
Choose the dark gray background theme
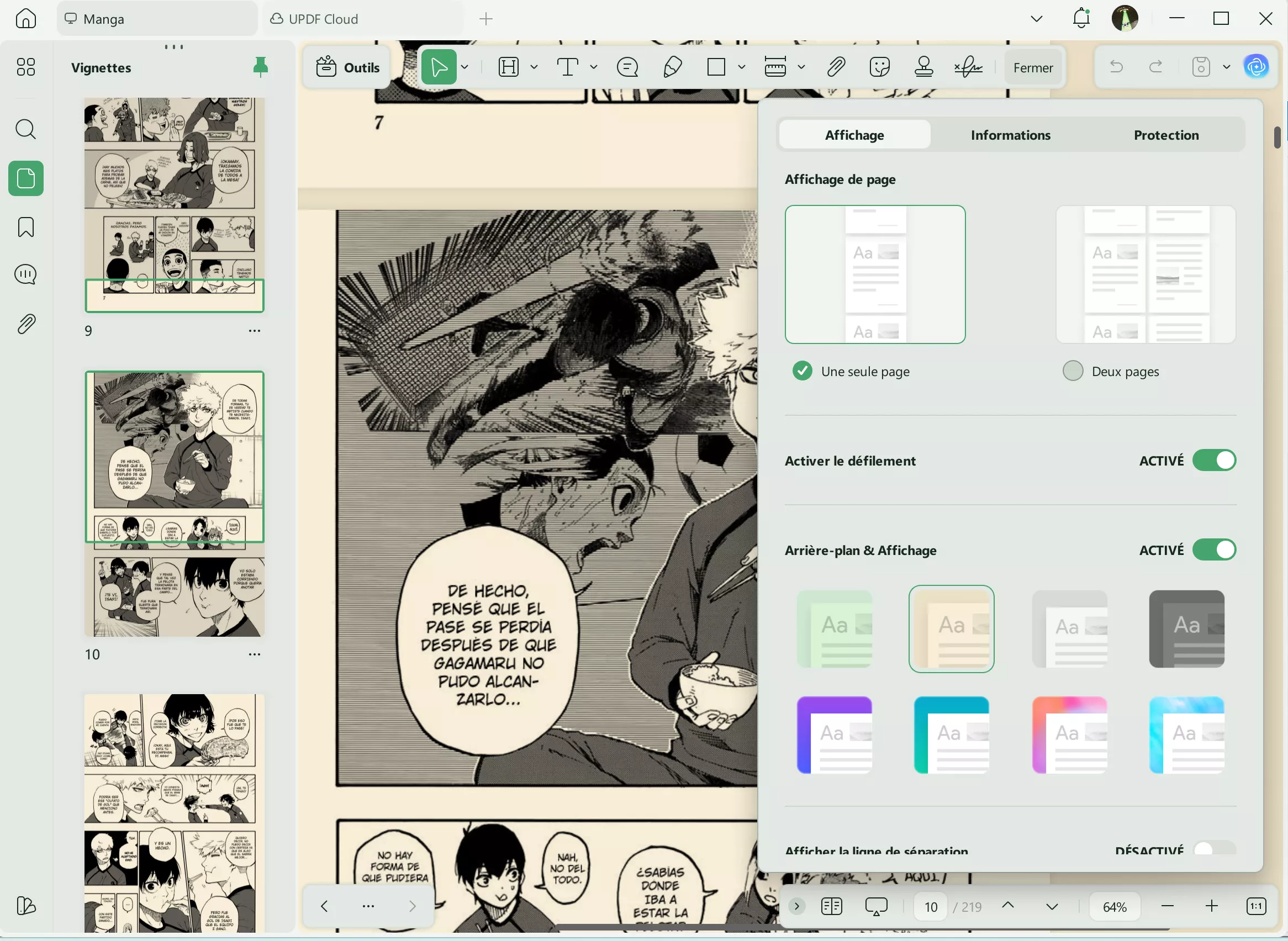pyautogui.click(x=1186, y=629)
